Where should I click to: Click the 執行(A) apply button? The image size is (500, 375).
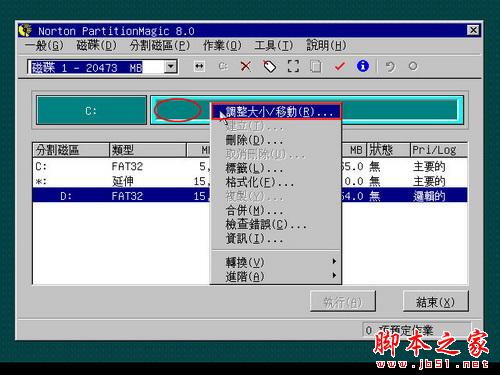click(343, 302)
